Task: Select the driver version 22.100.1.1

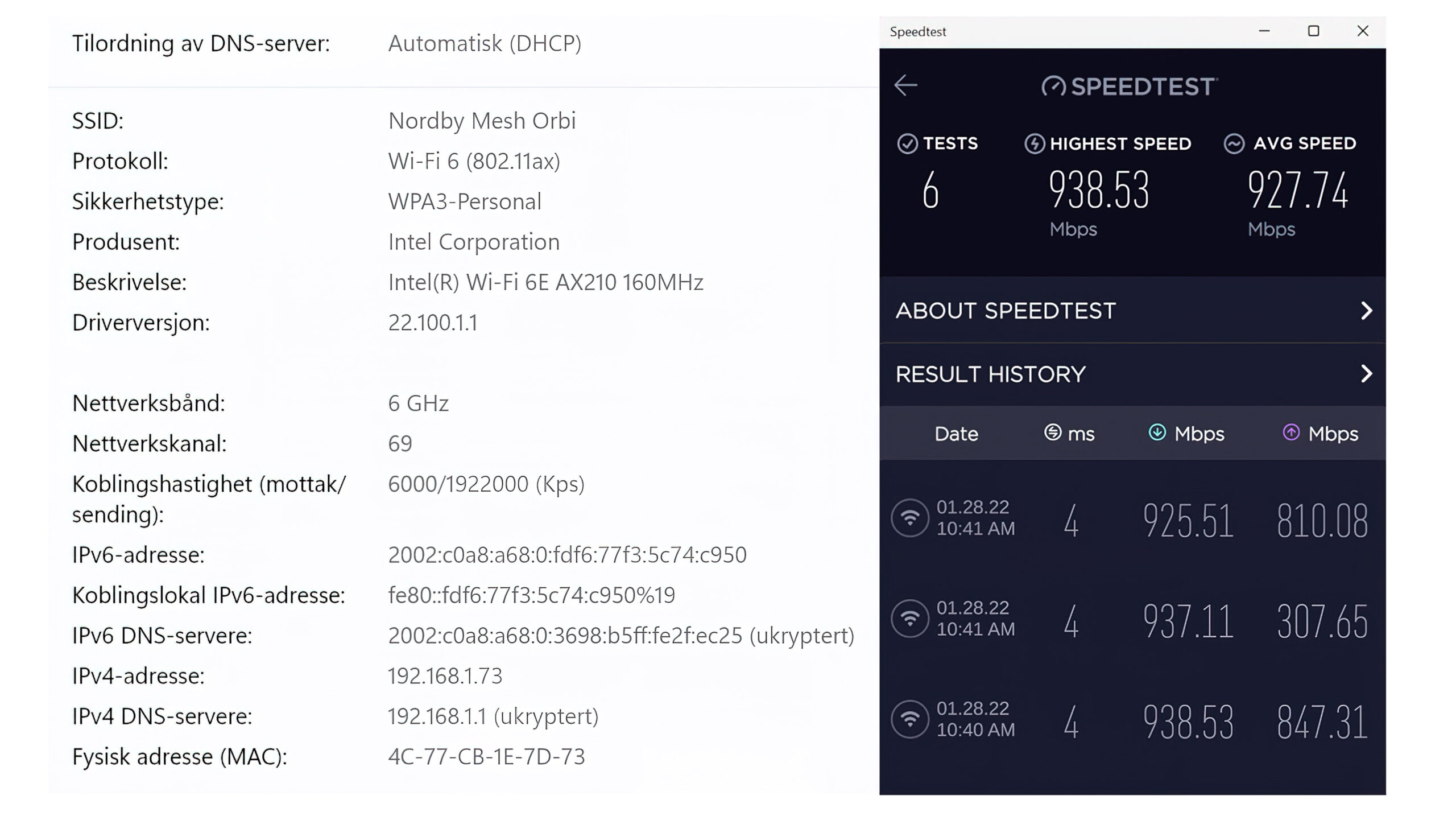Action: pos(432,323)
